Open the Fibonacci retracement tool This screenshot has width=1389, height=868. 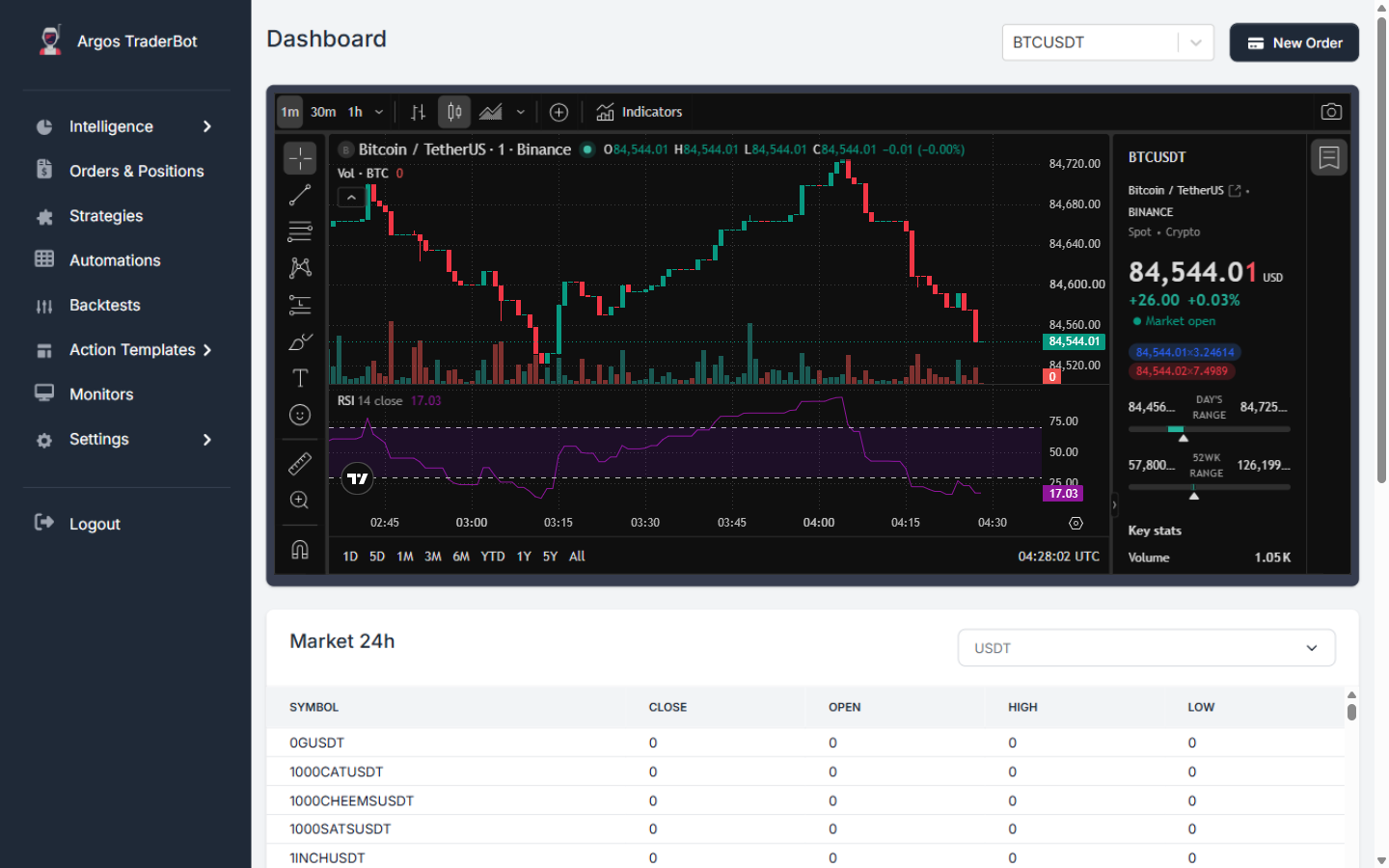tap(300, 231)
